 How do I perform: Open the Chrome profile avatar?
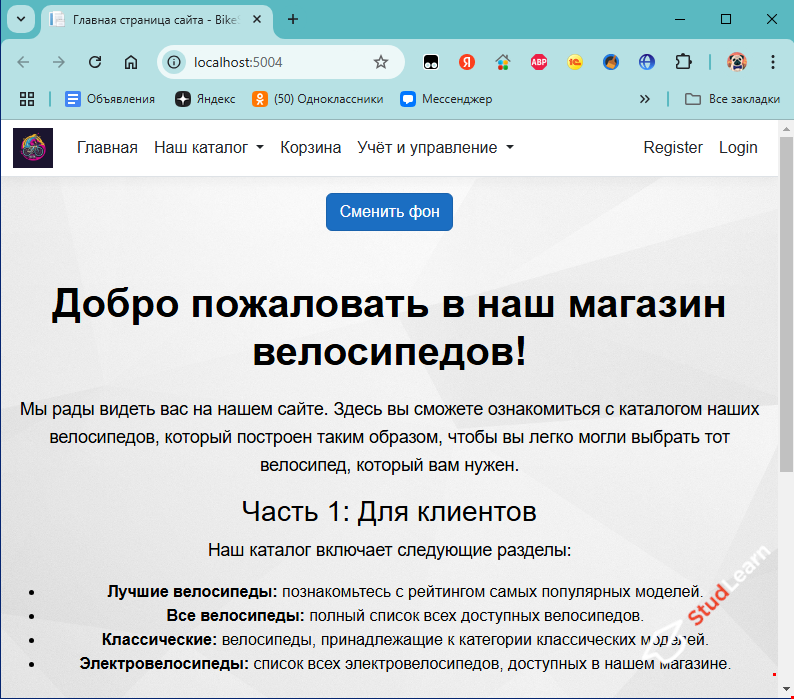pos(737,62)
